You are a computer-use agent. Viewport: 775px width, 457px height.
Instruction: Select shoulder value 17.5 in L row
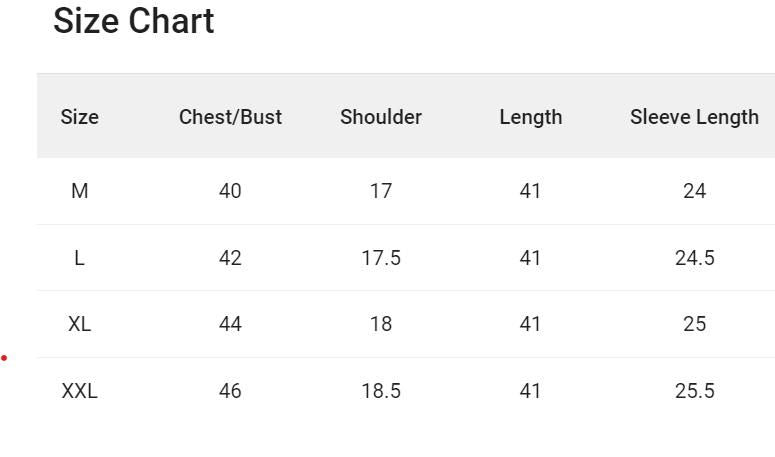coord(381,258)
